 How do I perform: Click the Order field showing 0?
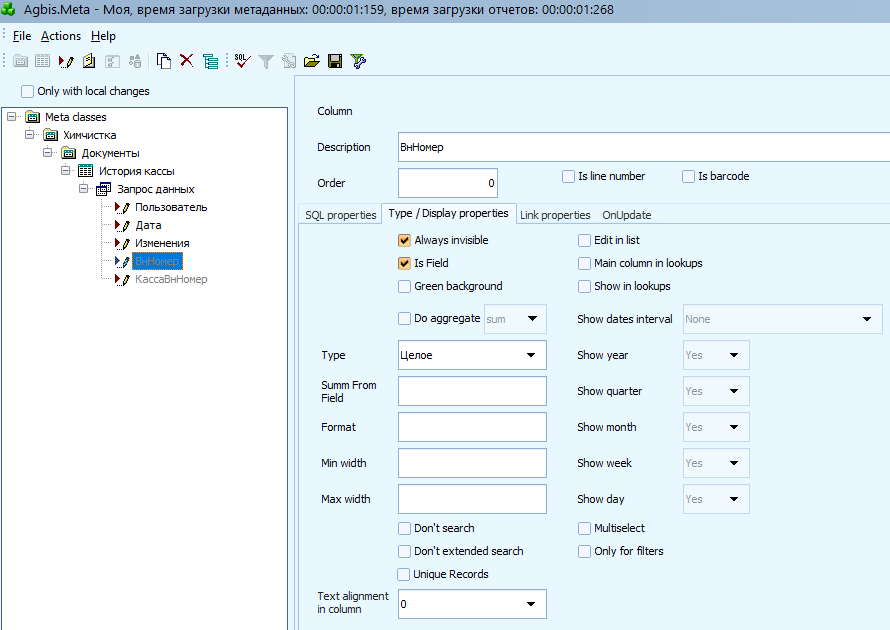tap(448, 183)
